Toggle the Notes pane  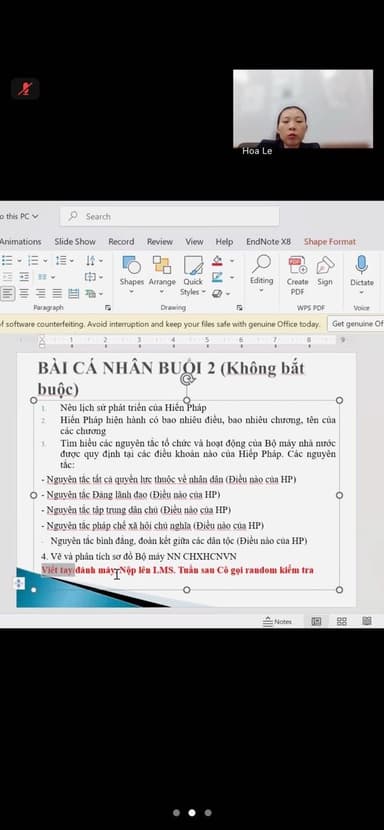point(278,621)
